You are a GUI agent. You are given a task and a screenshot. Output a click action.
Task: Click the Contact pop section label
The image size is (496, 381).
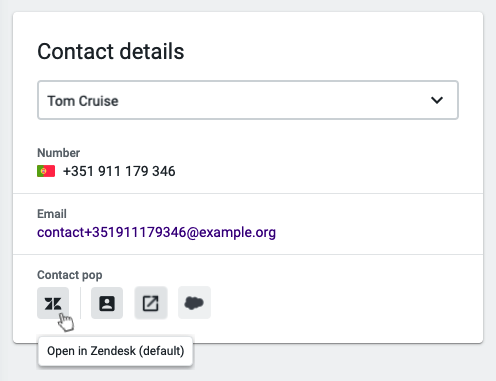pos(70,275)
